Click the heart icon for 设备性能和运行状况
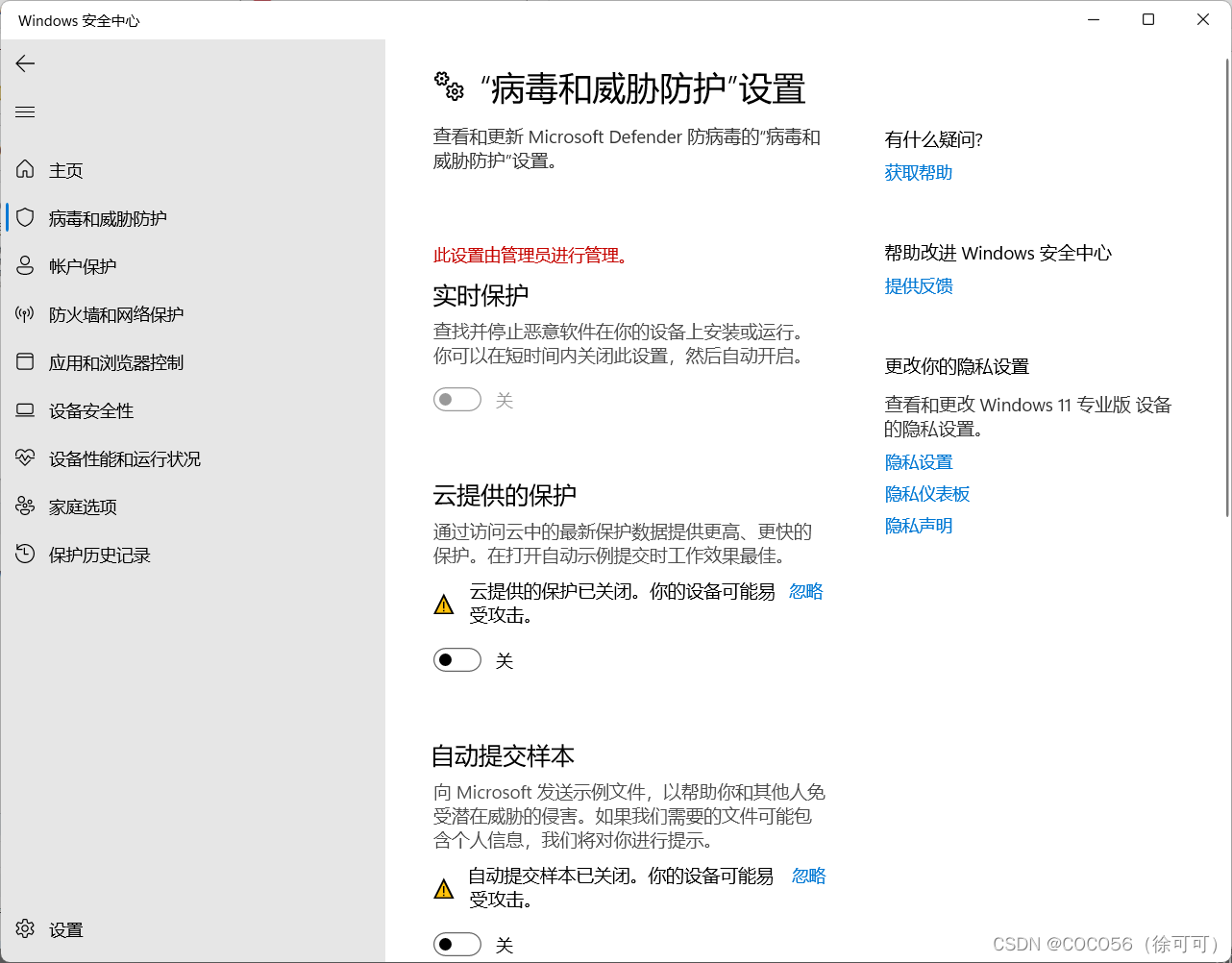Viewport: 1232px width, 963px height. (x=25, y=458)
